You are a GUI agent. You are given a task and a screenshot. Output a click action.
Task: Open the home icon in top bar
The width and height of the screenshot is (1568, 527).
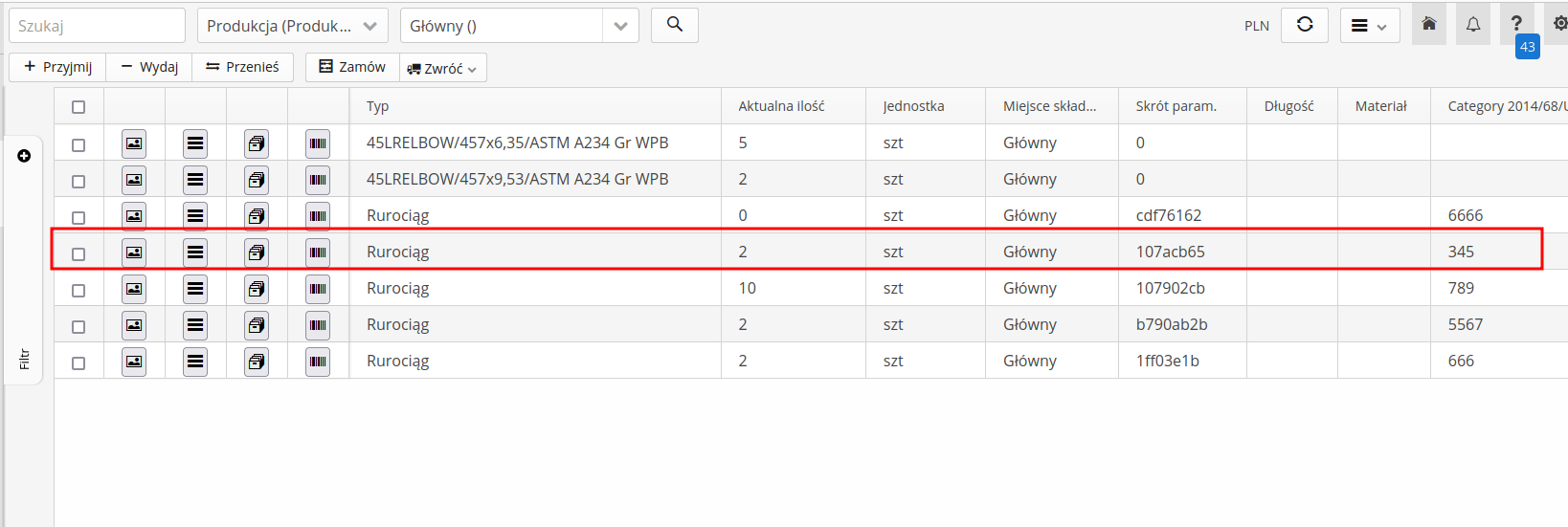pyautogui.click(x=1428, y=25)
